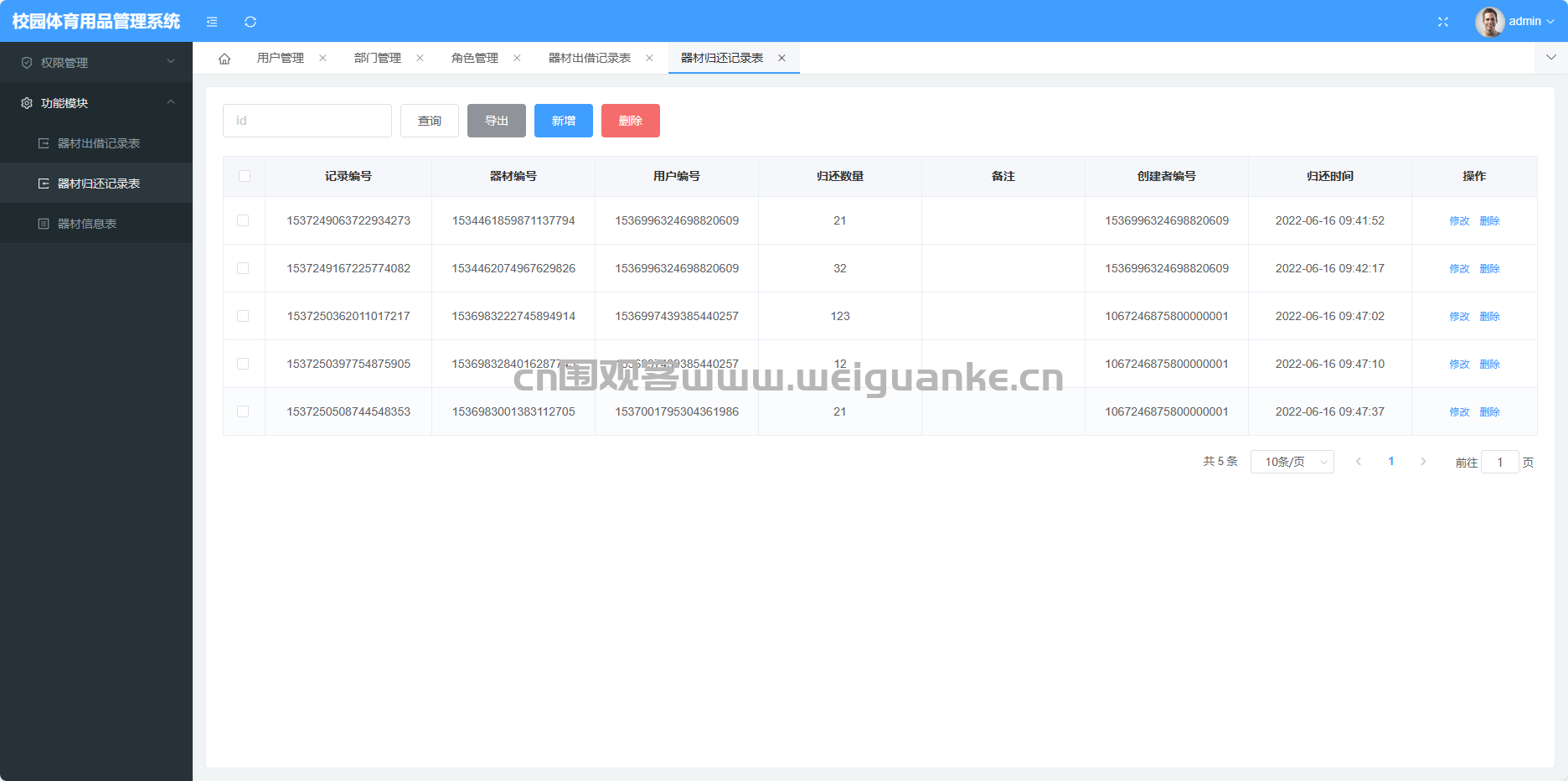The width and height of the screenshot is (1568, 781).
Task: Tick checkbox for record 1537250508744548353
Action: 243,411
